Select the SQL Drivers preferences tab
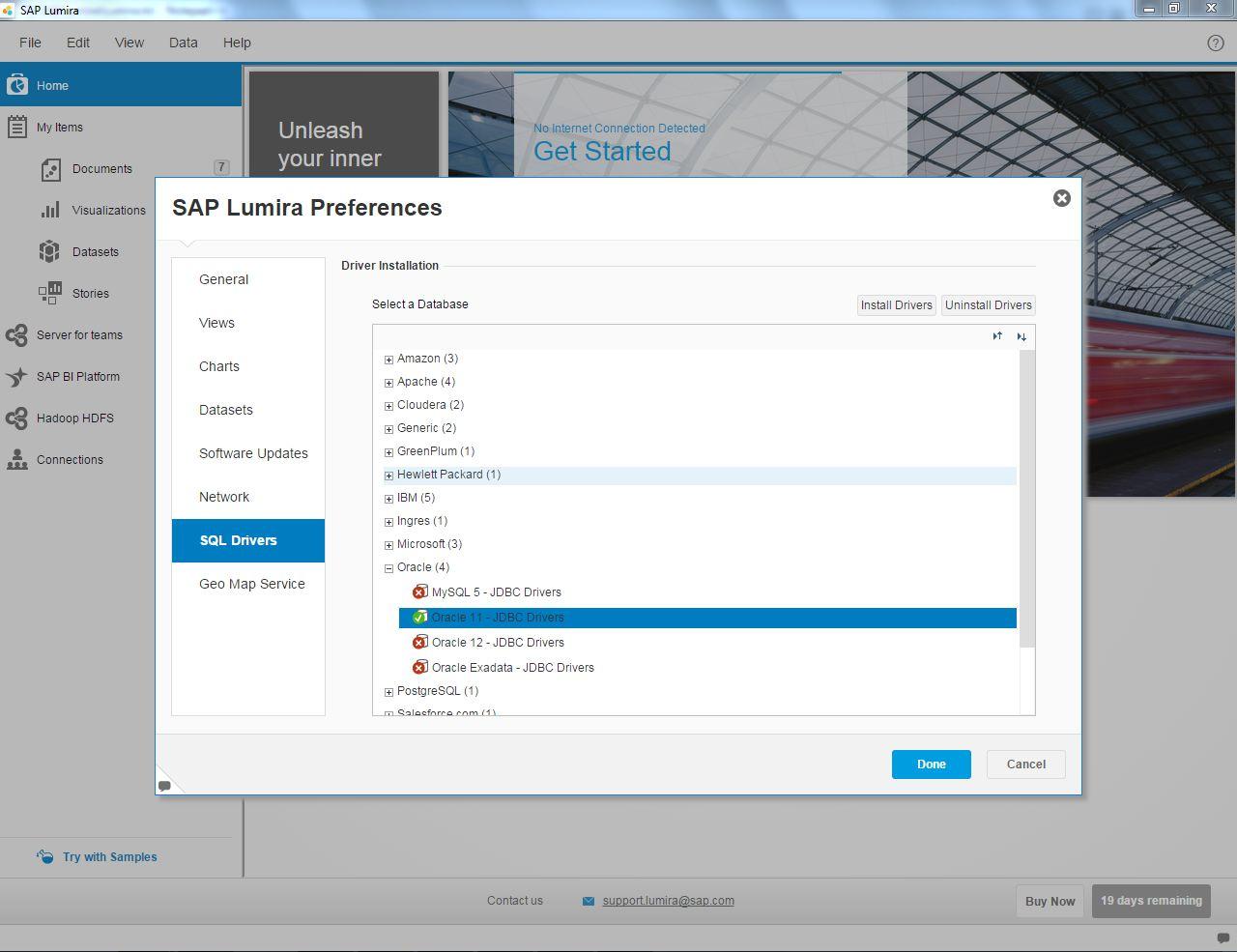Image resolution: width=1237 pixels, height=952 pixels. [248, 540]
